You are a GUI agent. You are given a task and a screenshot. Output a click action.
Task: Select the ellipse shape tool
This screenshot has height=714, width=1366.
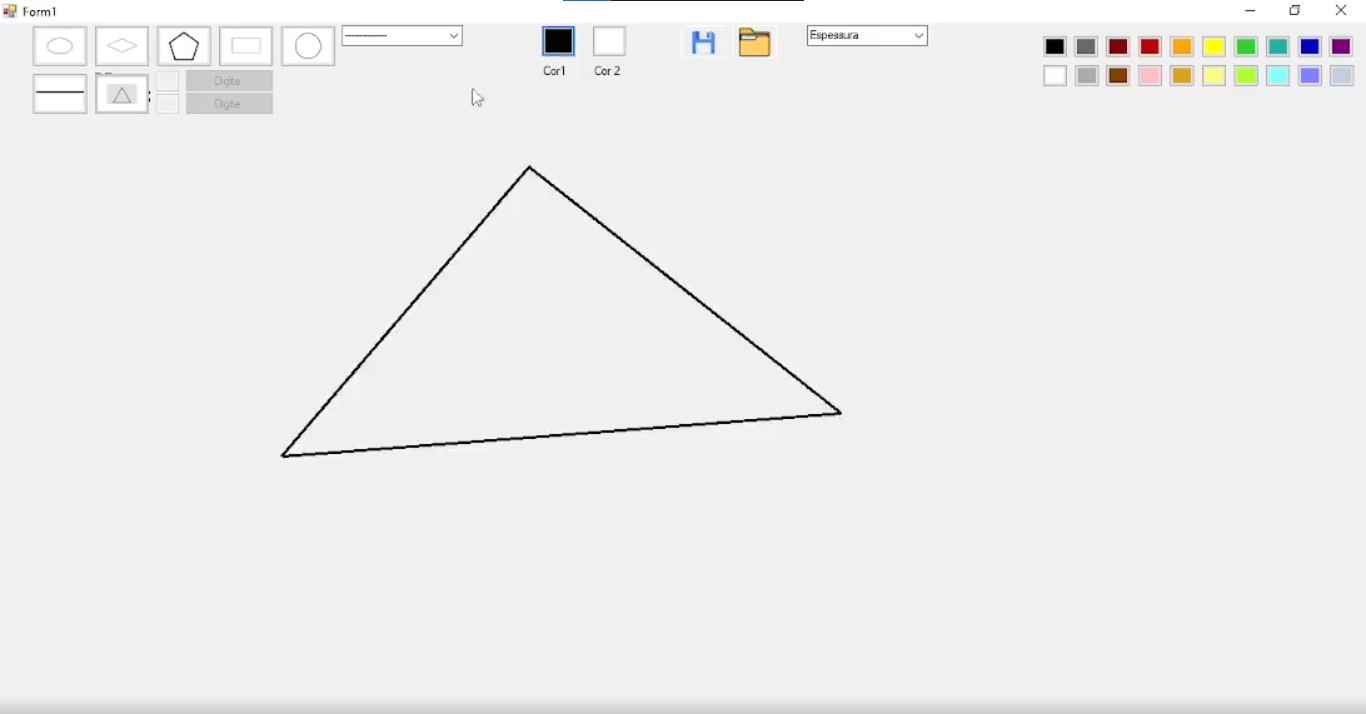coord(60,46)
